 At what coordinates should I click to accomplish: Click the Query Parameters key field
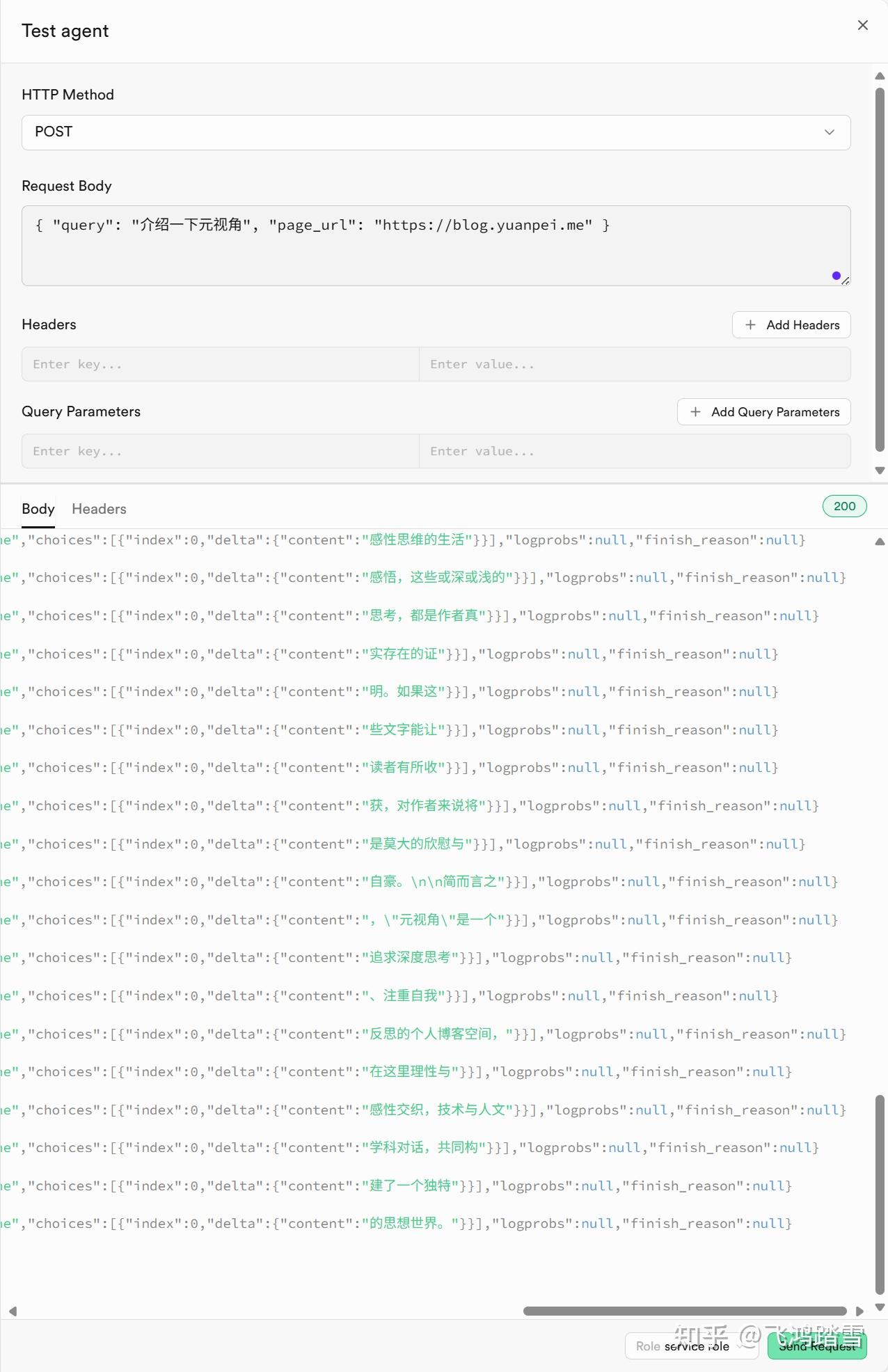pos(220,451)
